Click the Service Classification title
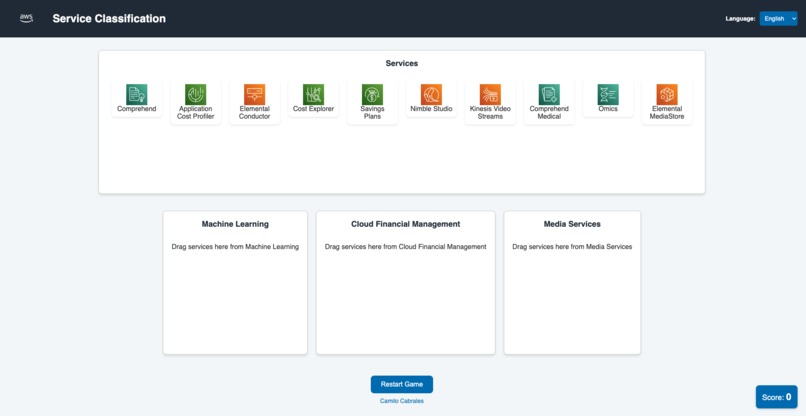The width and height of the screenshot is (806, 416). 109,19
